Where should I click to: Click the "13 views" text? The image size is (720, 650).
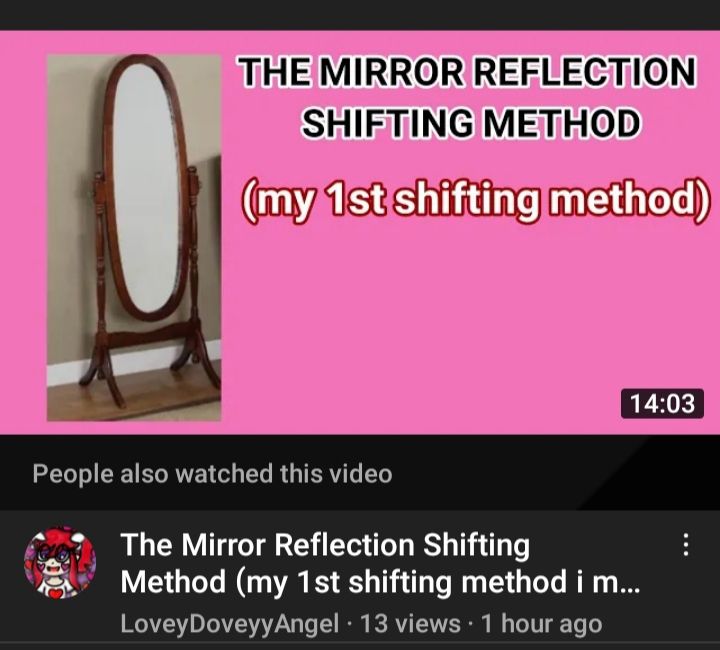410,624
